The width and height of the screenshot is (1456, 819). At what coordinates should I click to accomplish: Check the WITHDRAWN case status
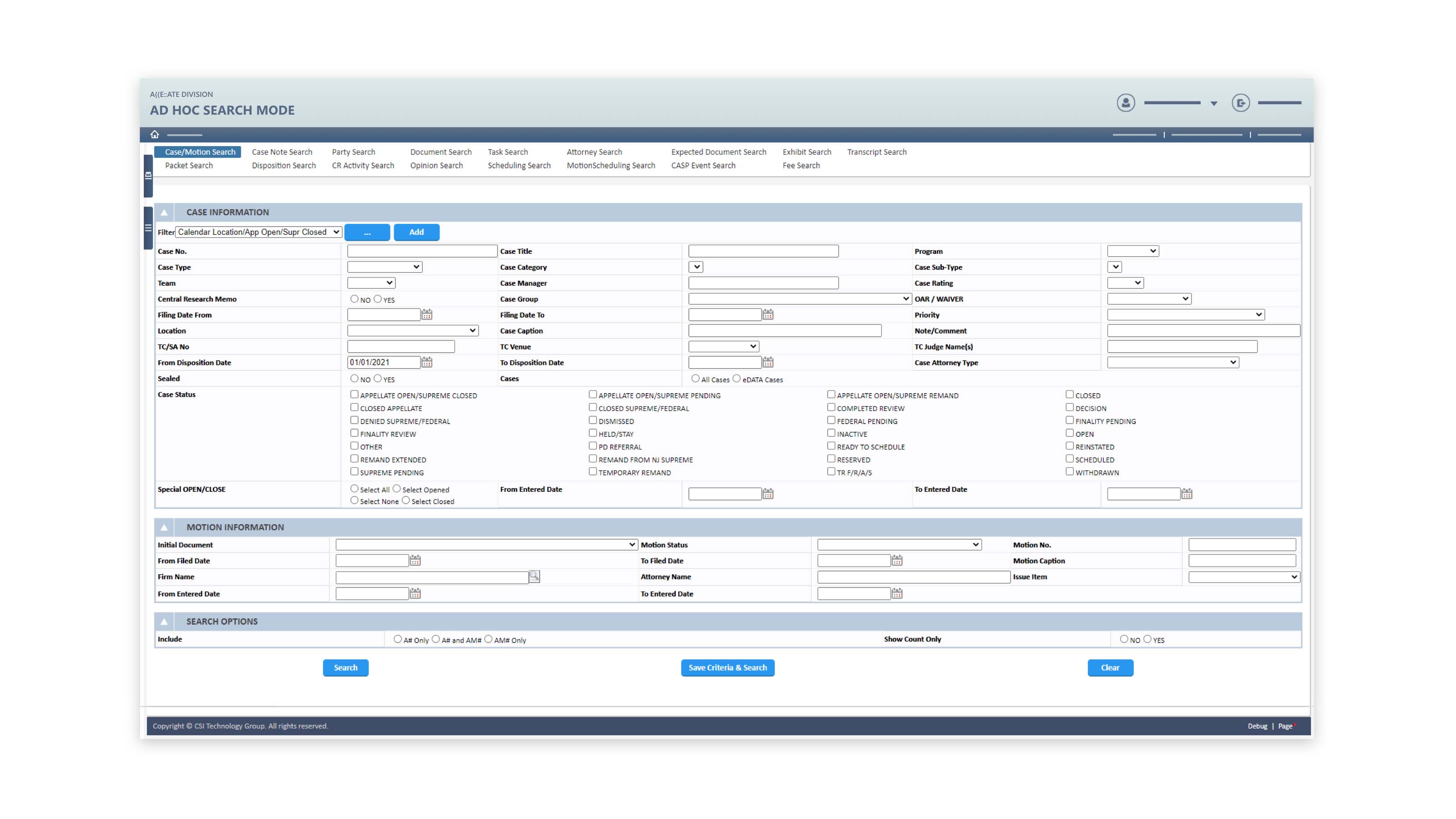click(x=1070, y=472)
